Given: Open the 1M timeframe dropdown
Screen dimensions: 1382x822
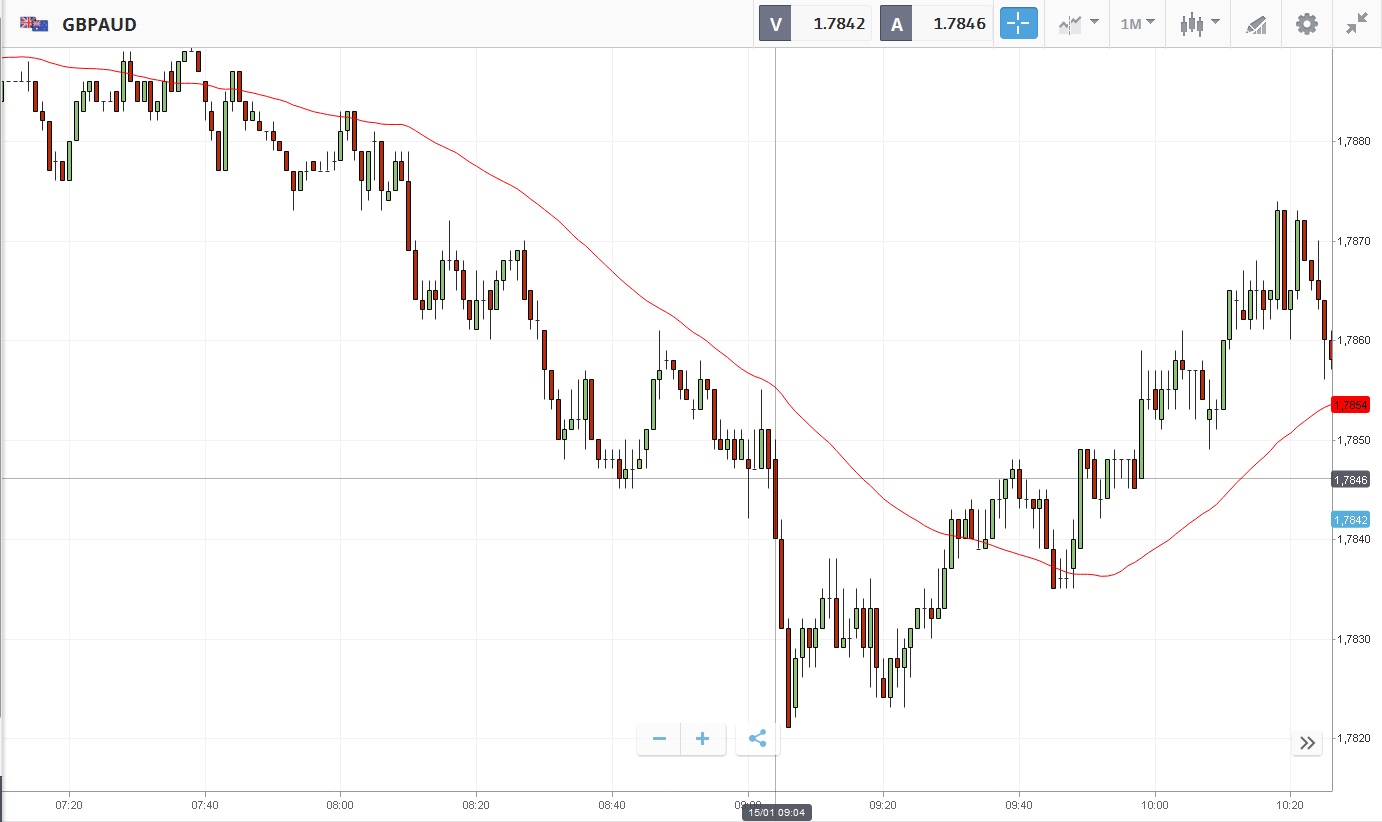Looking at the screenshot, I should pyautogui.click(x=1137, y=24).
